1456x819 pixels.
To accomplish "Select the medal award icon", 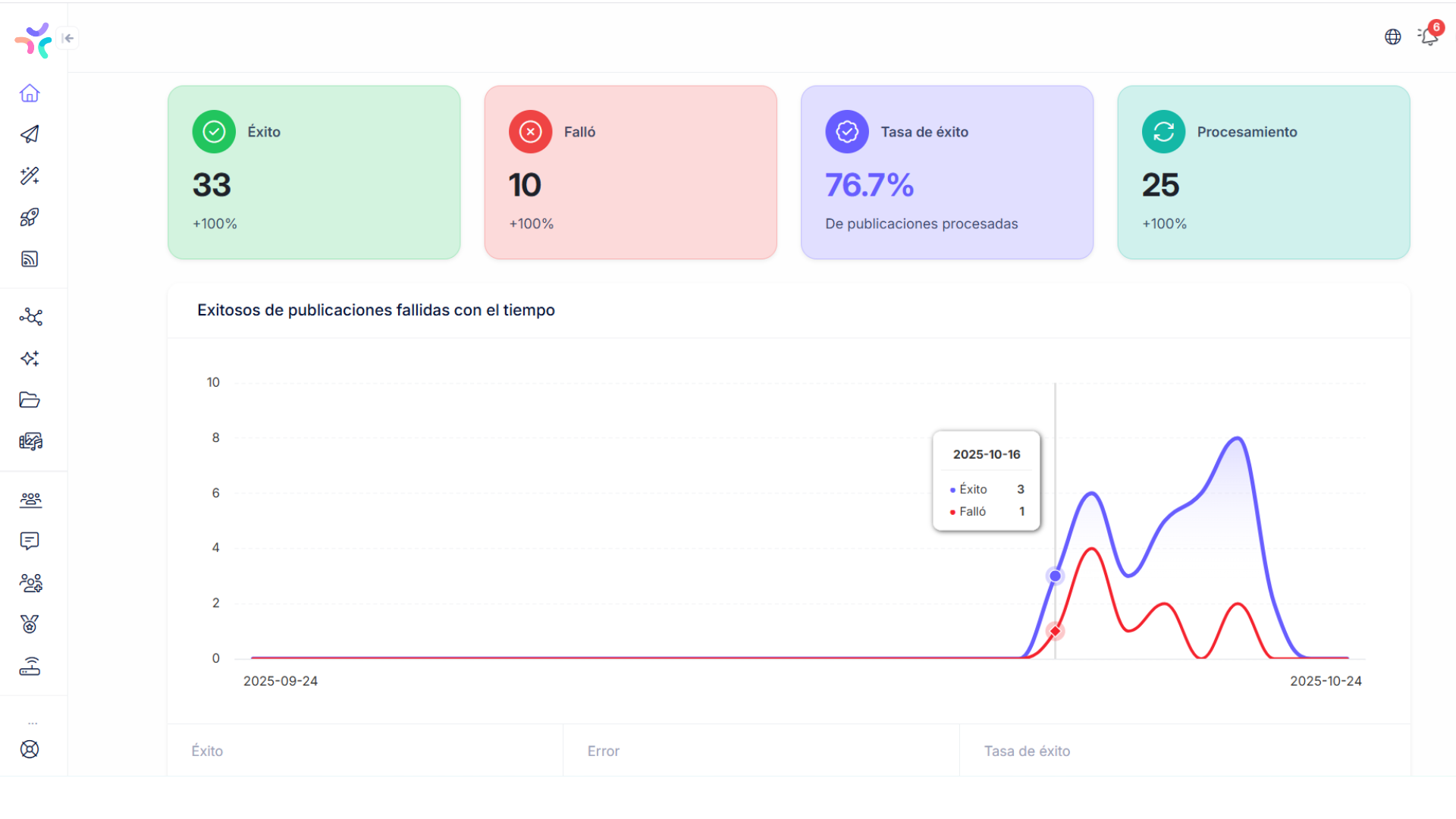I will [x=30, y=624].
